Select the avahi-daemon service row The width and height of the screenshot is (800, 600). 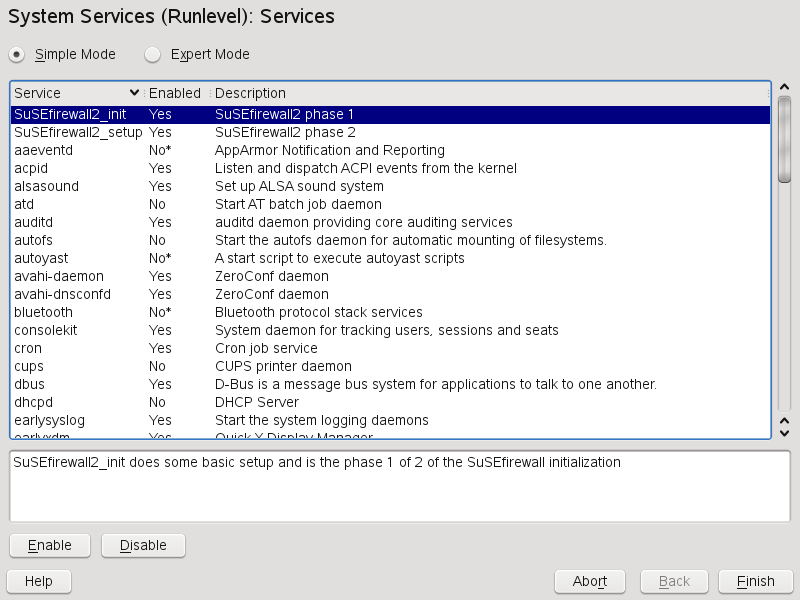tap(390, 276)
